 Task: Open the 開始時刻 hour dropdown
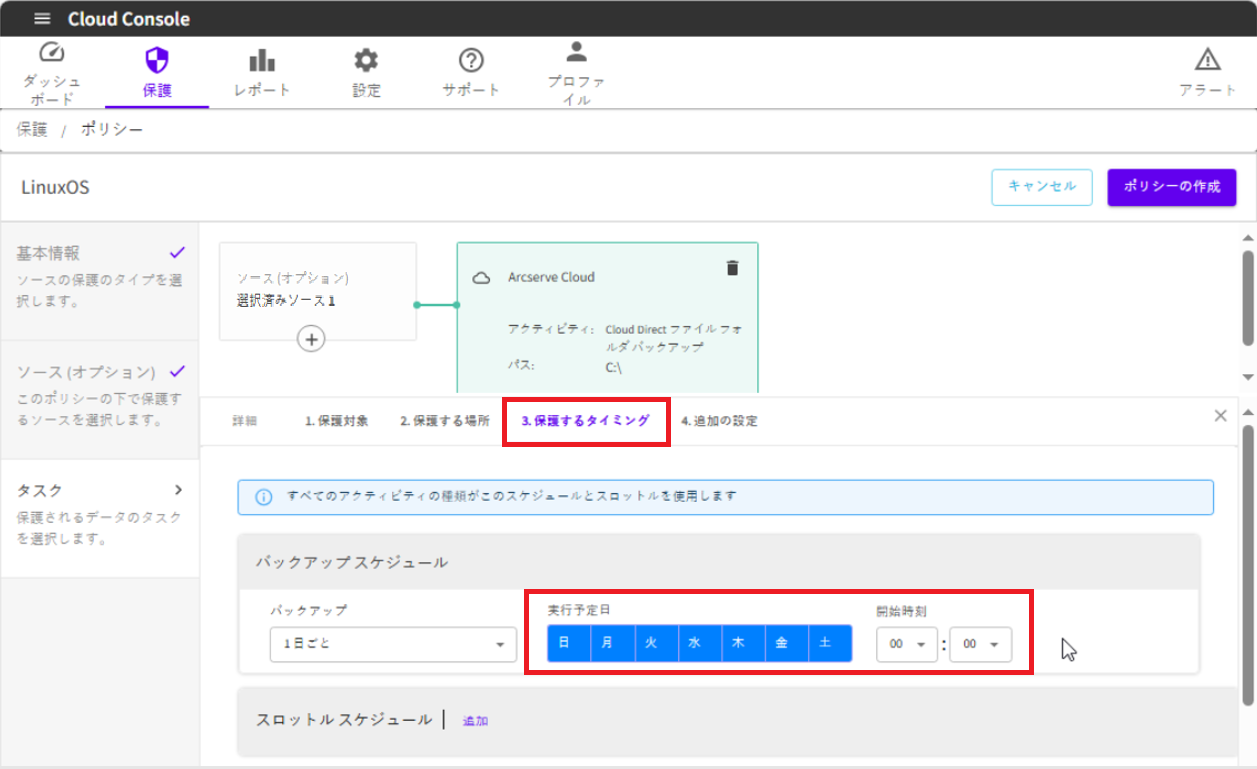[x=907, y=644]
